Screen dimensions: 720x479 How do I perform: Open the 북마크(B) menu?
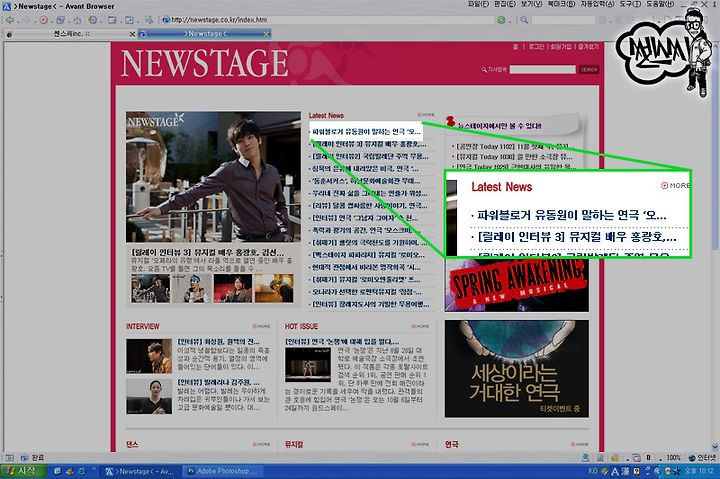point(561,4)
